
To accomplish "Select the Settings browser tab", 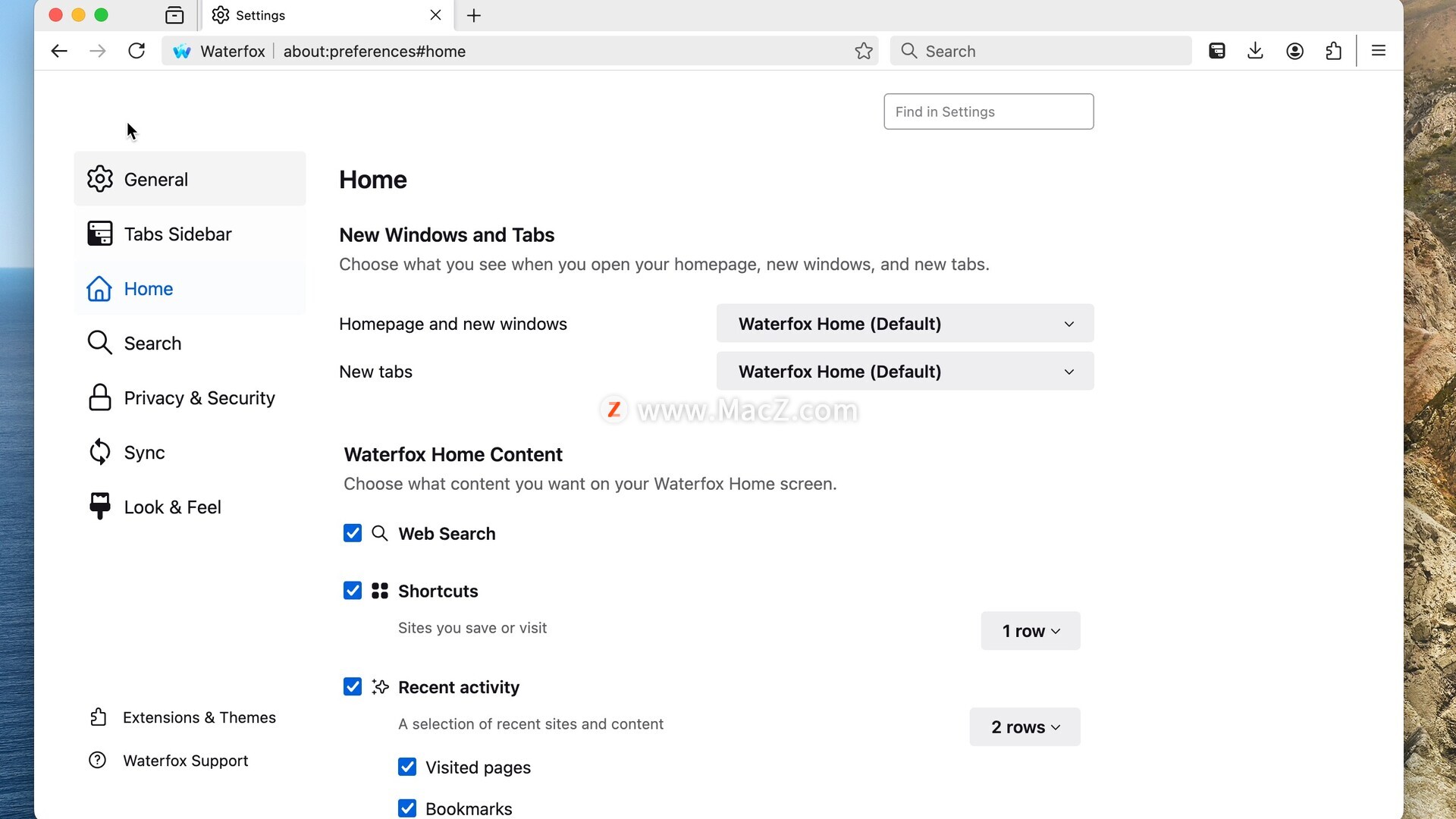I will tap(328, 15).
